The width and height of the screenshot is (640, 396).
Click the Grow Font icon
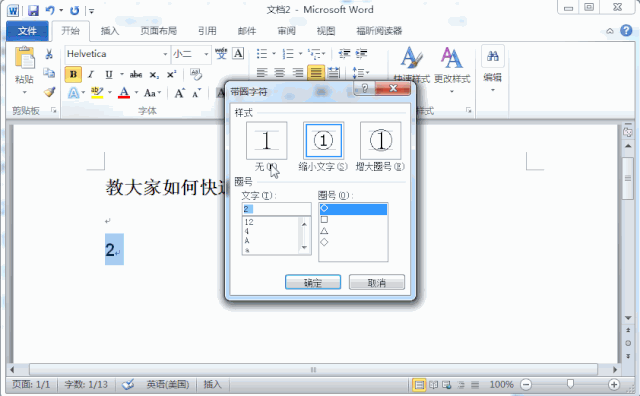pyautogui.click(x=180, y=93)
